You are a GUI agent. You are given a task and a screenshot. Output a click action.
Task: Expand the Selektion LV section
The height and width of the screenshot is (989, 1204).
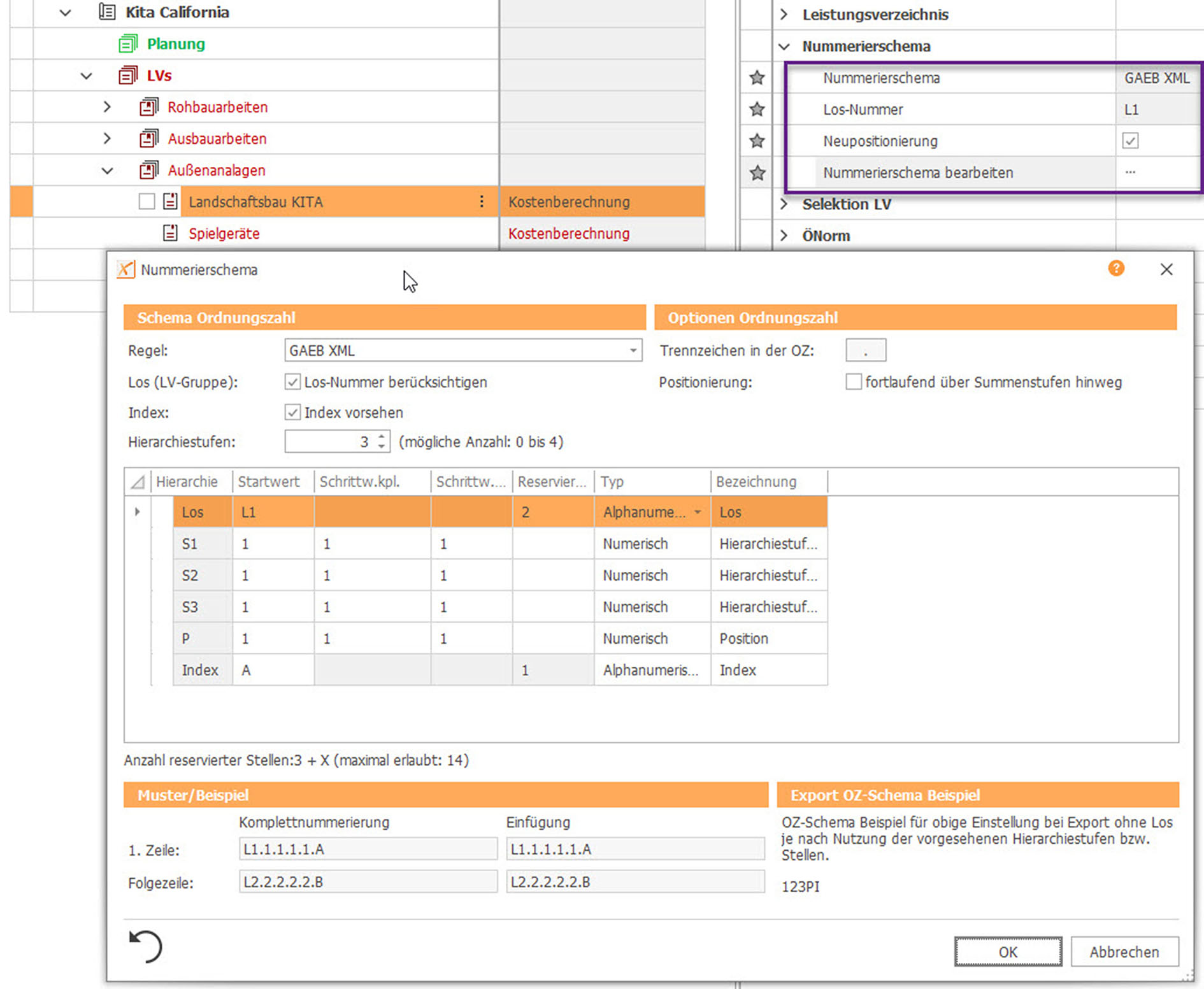tap(784, 204)
